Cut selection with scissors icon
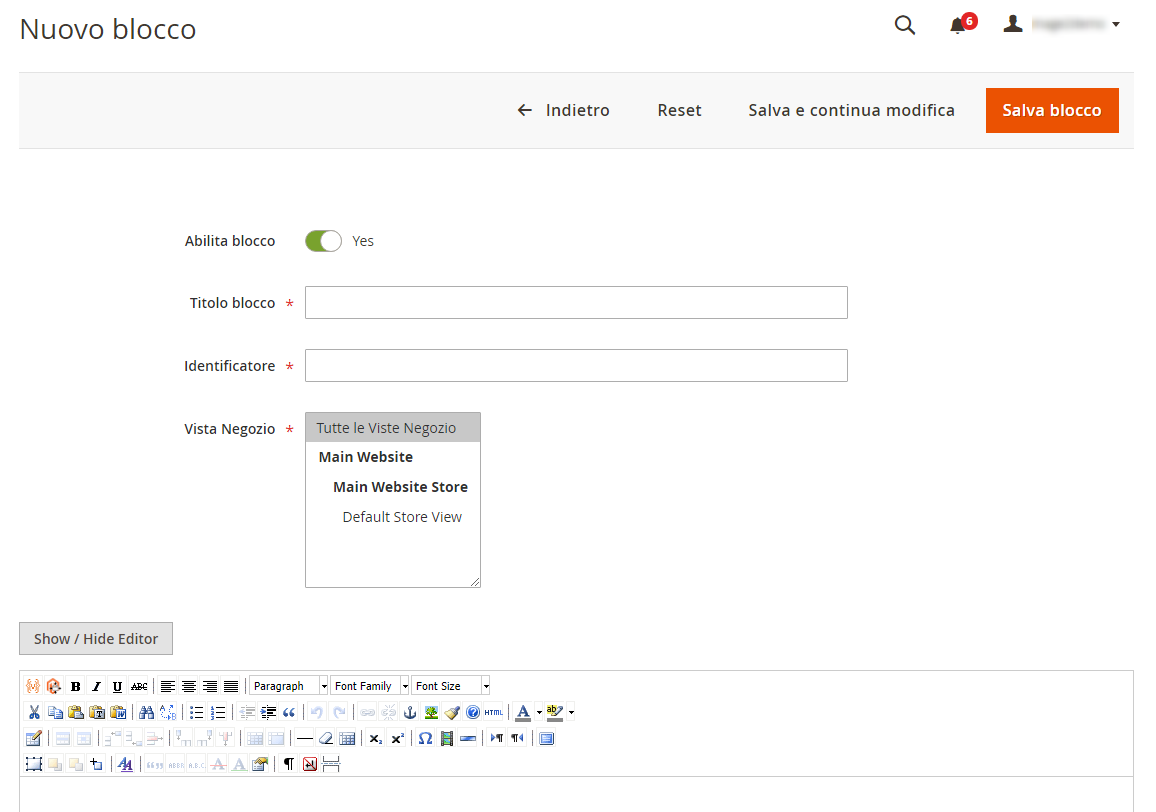1156x812 pixels. tap(34, 712)
